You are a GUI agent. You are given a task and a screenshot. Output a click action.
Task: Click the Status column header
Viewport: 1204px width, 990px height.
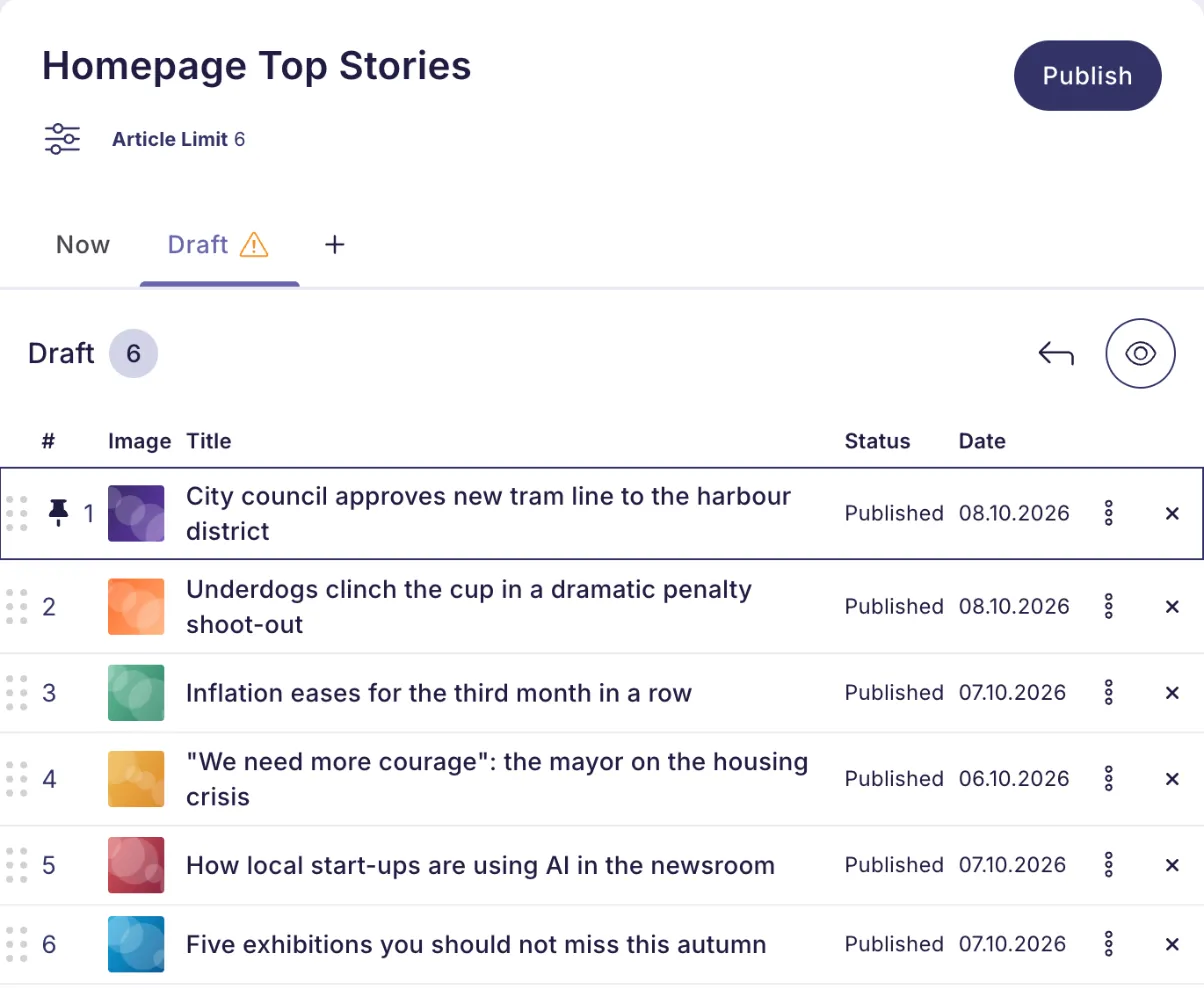[878, 441]
